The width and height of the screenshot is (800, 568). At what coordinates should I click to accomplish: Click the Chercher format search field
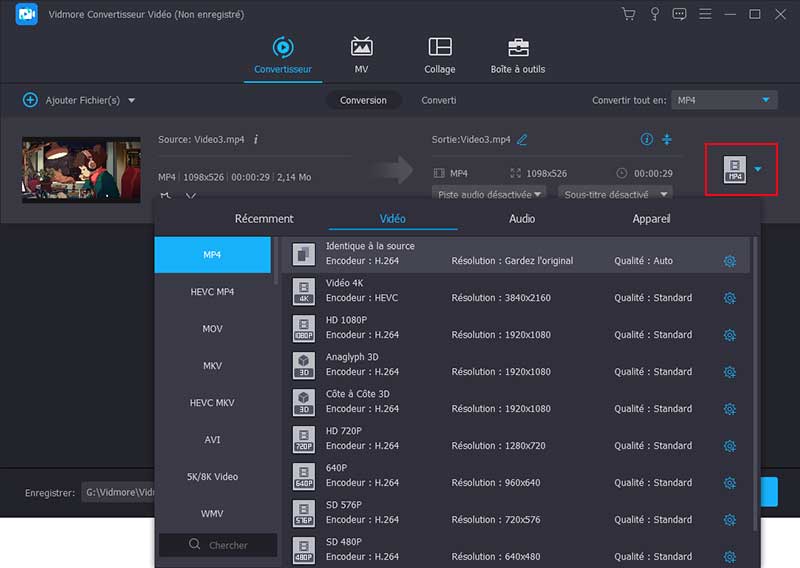click(218, 545)
